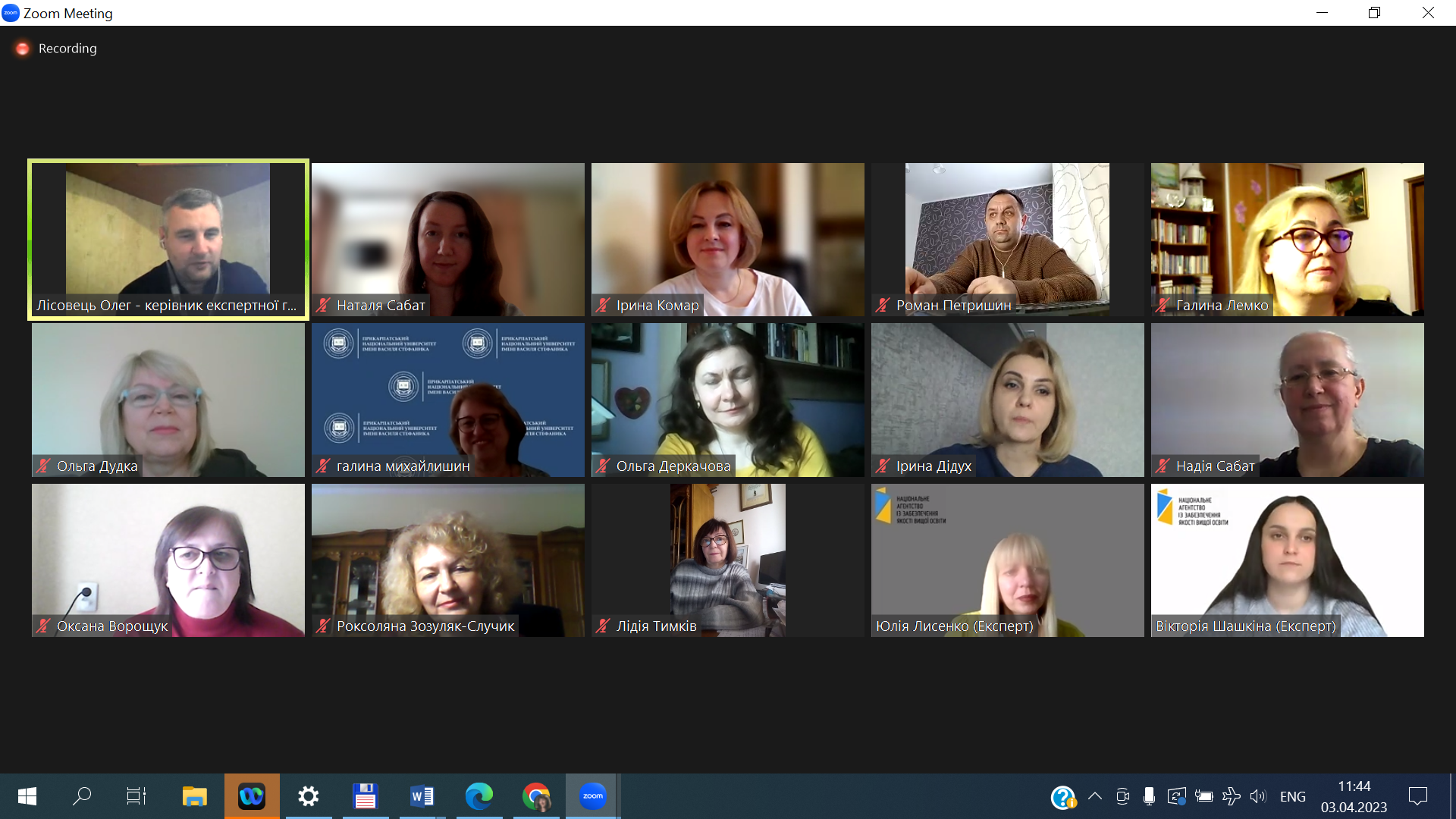Open Zoom app from the taskbar
Image resolution: width=1456 pixels, height=819 pixels.
click(592, 795)
